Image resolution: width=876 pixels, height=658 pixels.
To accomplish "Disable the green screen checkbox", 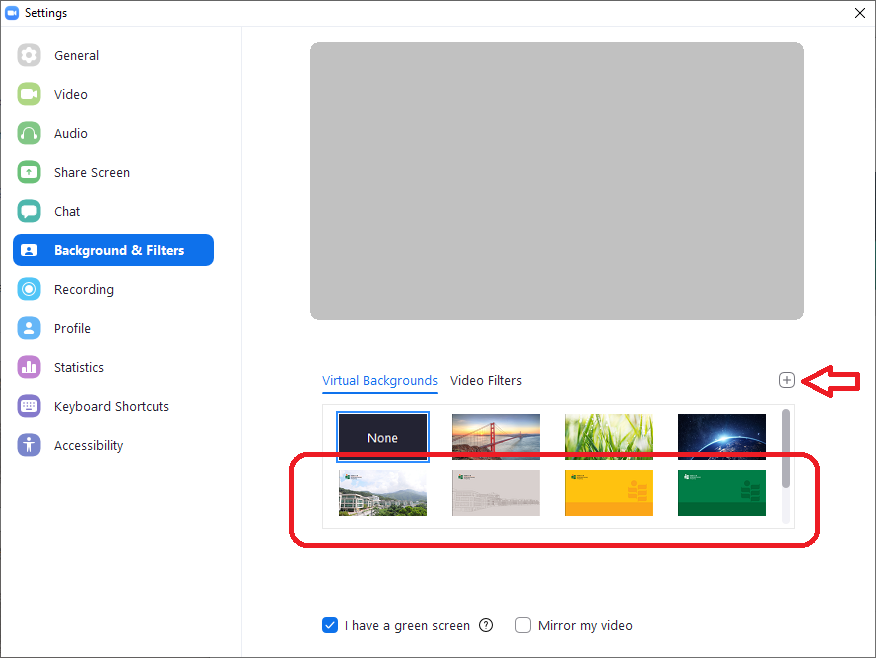I will (330, 625).
